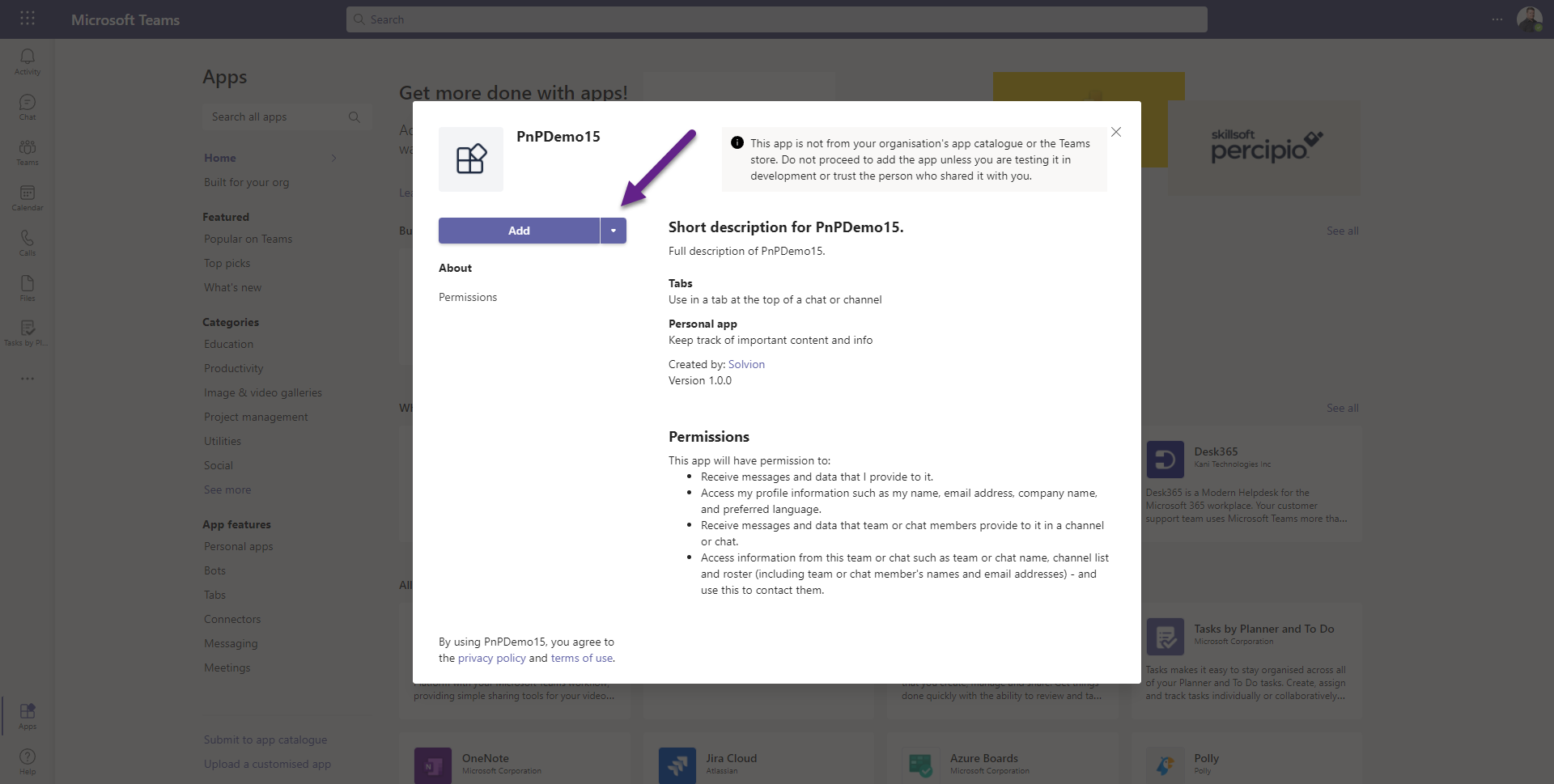1554x784 pixels.
Task: Select the Education category
Action: point(228,344)
